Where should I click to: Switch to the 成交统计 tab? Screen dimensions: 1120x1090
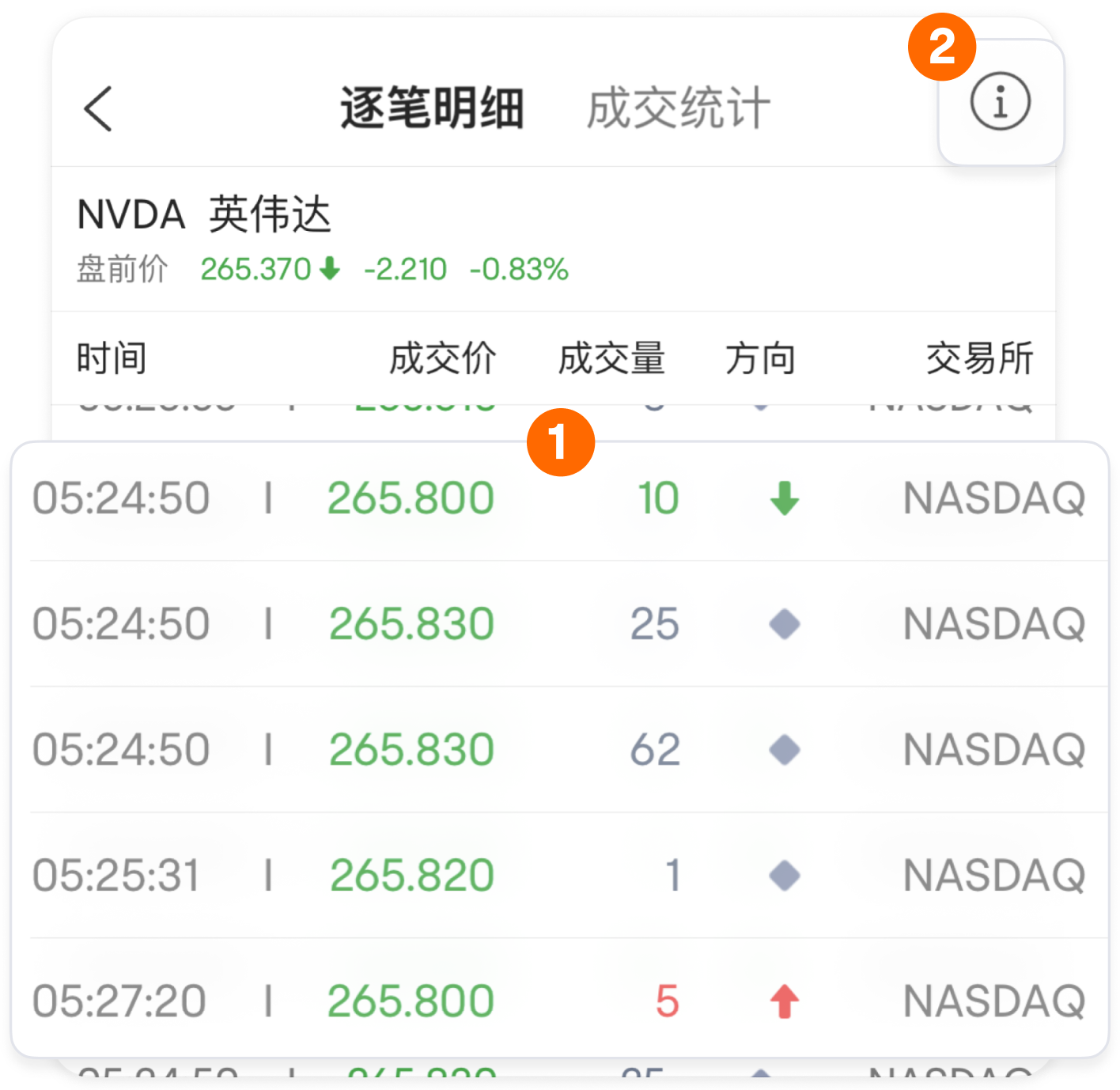coord(678,107)
